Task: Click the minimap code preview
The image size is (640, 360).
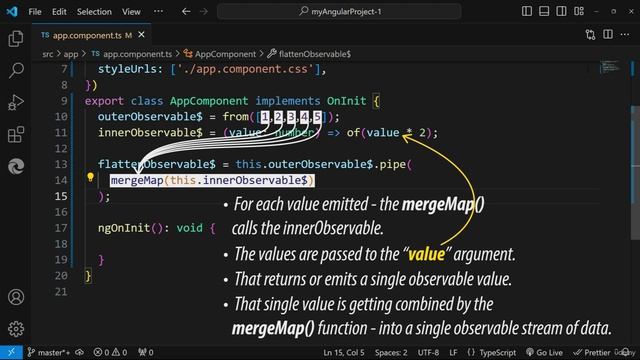Action: coord(610,67)
